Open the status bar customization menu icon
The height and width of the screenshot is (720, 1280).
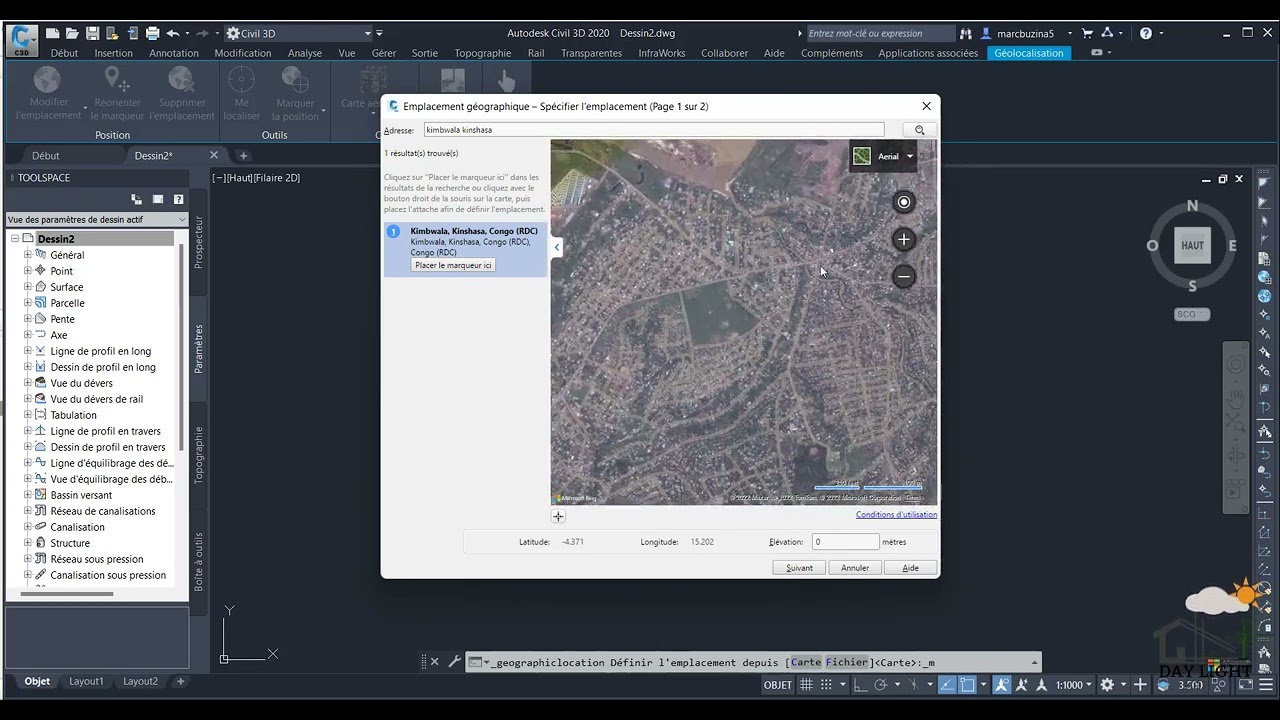(1266, 685)
